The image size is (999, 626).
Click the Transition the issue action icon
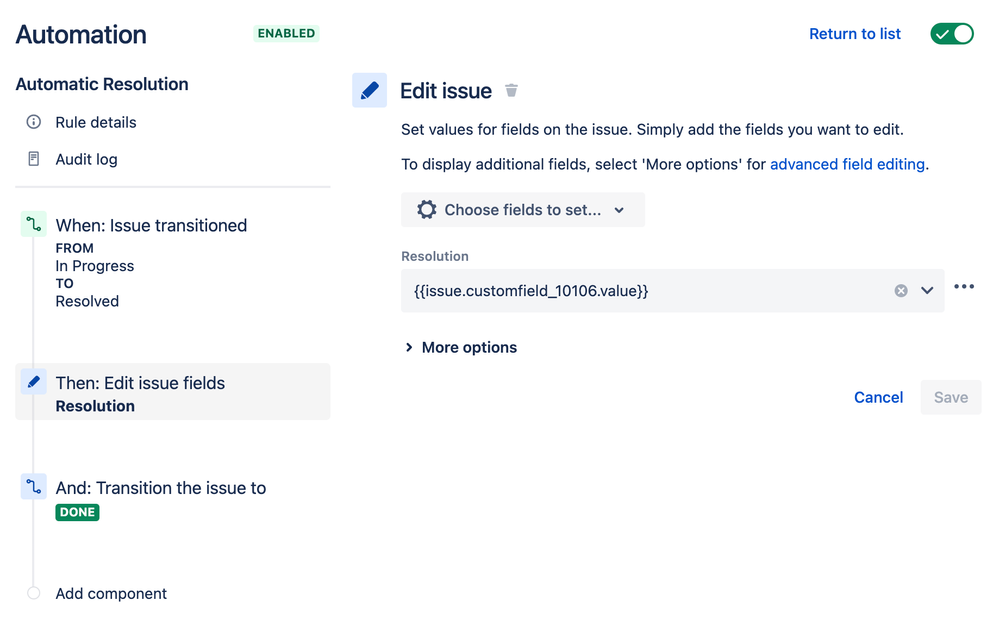[x=34, y=487]
